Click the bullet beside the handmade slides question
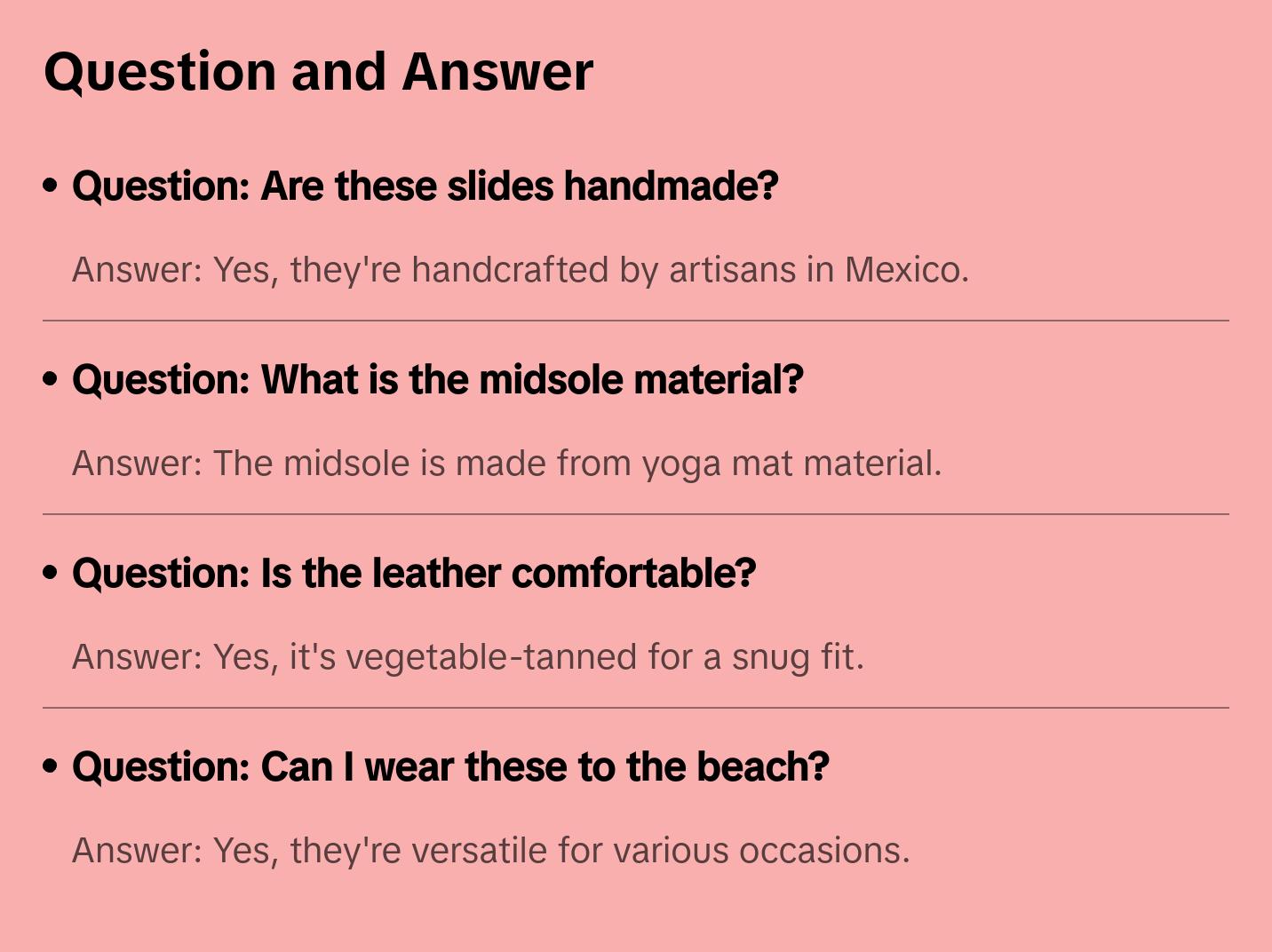This screenshot has width=1272, height=952. tap(51, 186)
